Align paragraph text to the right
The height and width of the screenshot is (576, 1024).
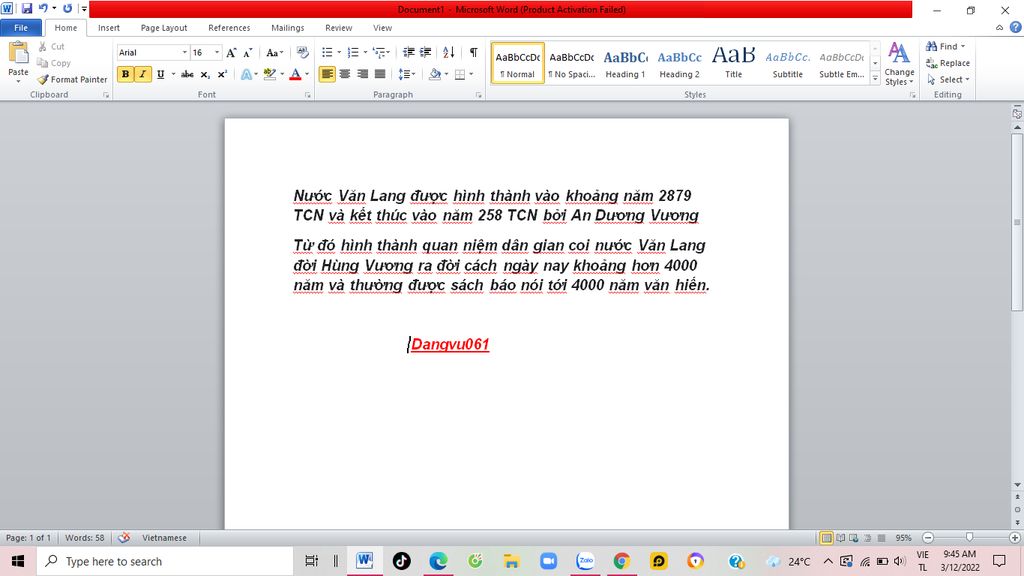coord(362,74)
